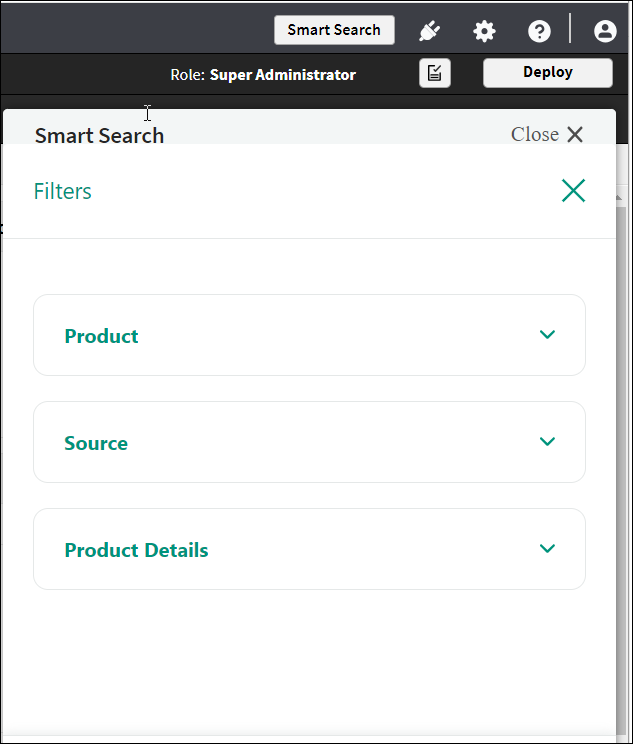The width and height of the screenshot is (633, 744).
Task: Click the Filters panel title
Action: tap(63, 191)
